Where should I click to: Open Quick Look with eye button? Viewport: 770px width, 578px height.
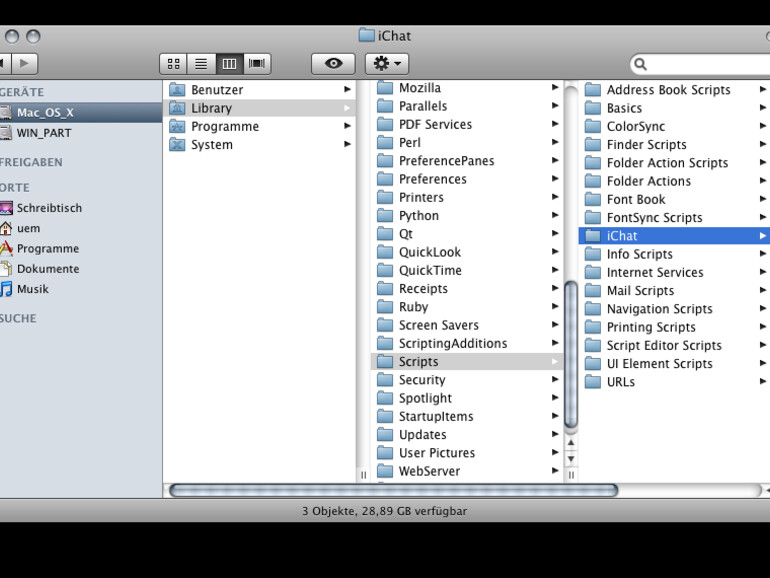333,63
